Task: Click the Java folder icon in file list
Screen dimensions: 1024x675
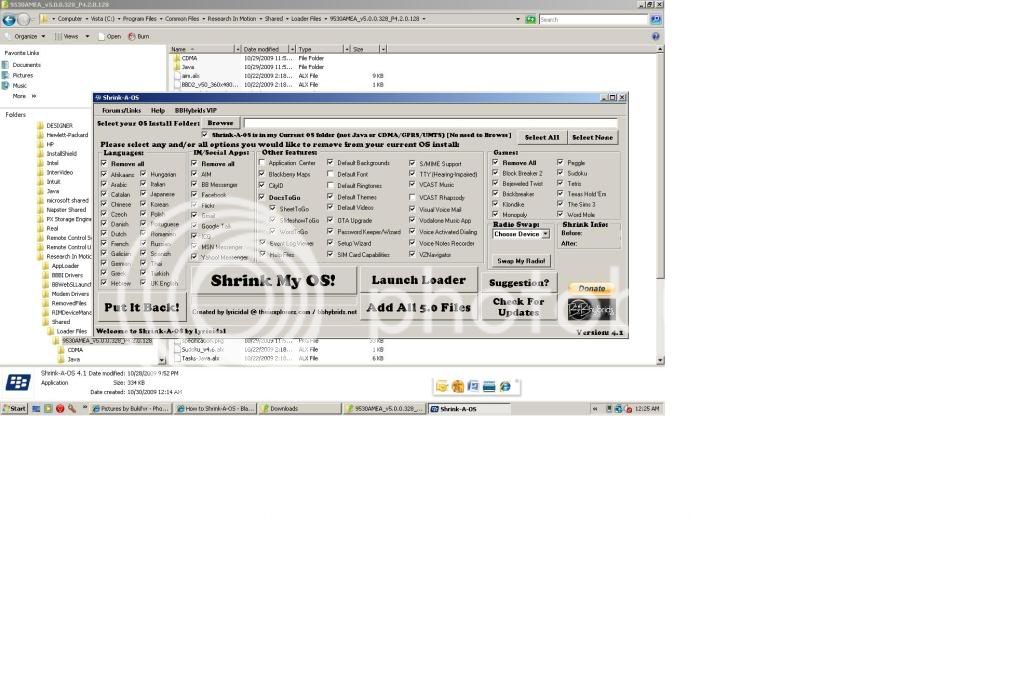Action: coord(176,67)
